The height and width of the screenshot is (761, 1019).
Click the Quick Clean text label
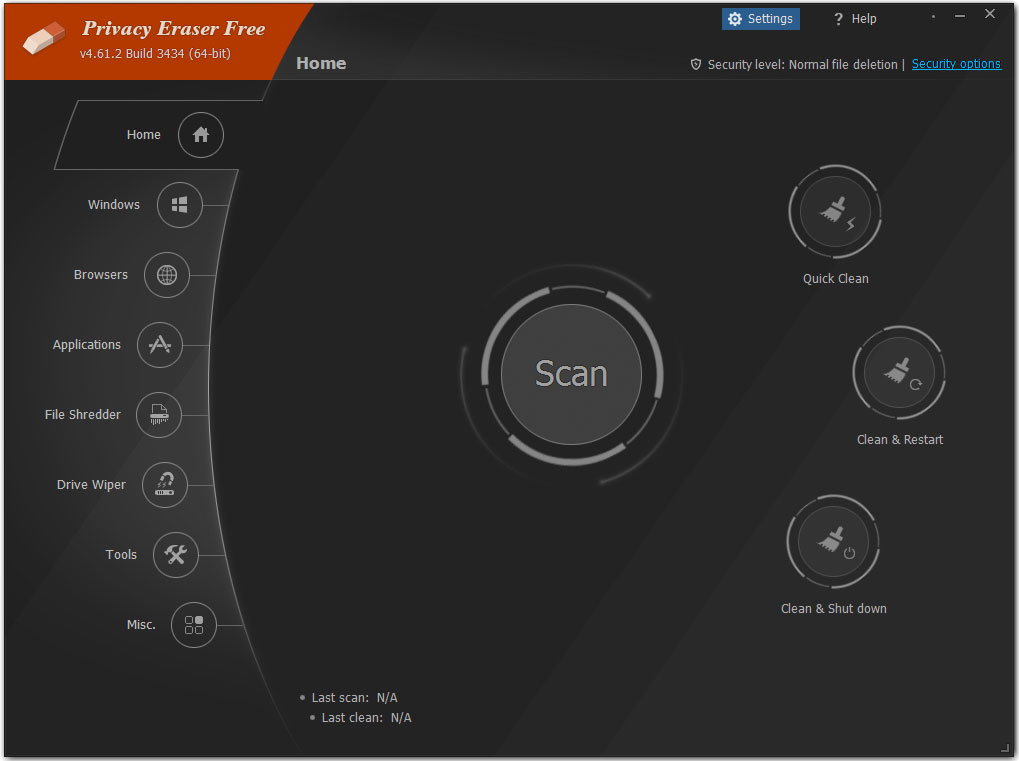click(836, 279)
